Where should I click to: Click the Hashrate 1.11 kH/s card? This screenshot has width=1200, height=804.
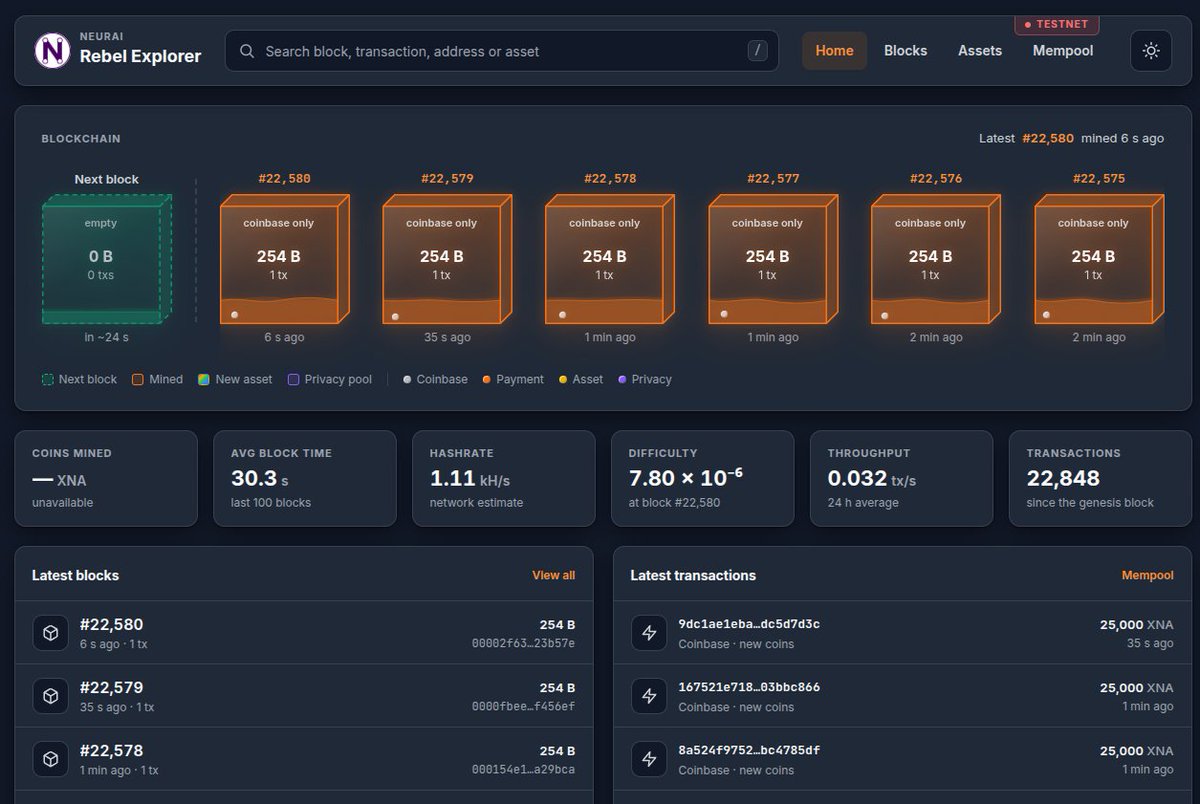504,478
